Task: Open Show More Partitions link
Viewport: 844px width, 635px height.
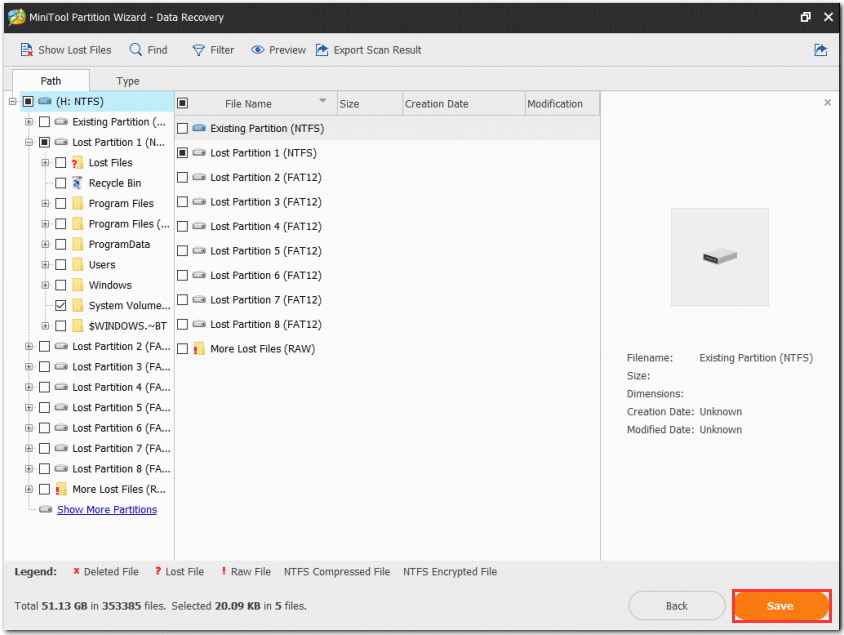Action: [106, 509]
